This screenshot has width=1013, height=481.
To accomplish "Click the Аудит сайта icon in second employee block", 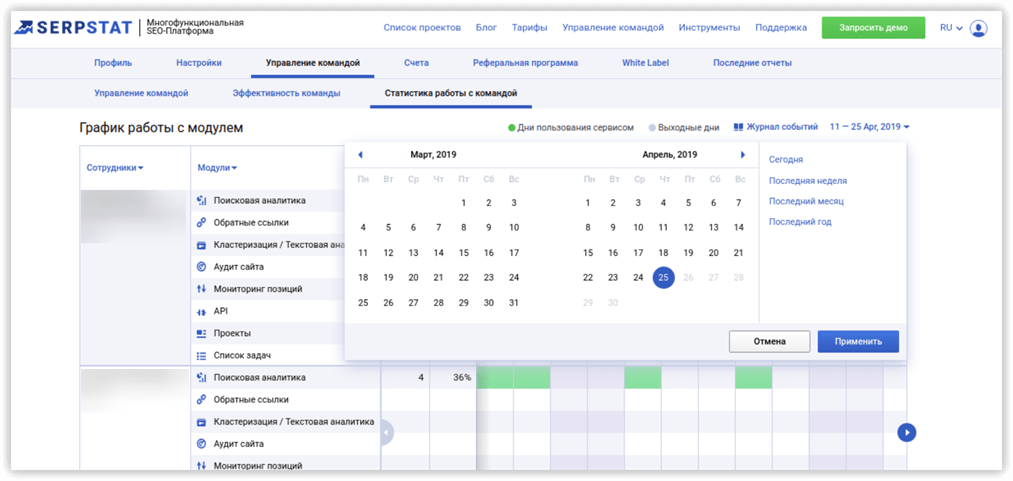I will 201,444.
